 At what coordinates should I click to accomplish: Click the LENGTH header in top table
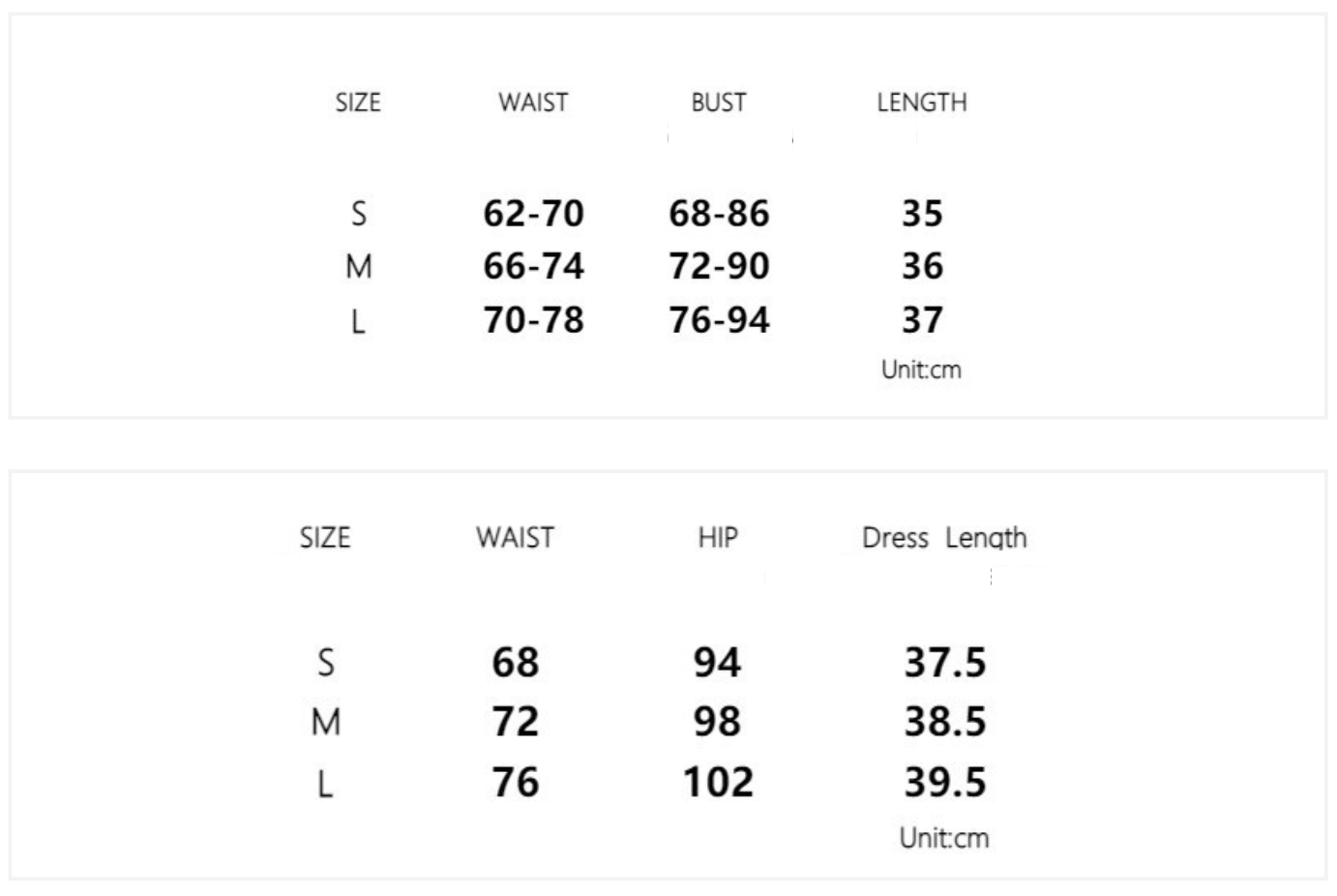(921, 103)
